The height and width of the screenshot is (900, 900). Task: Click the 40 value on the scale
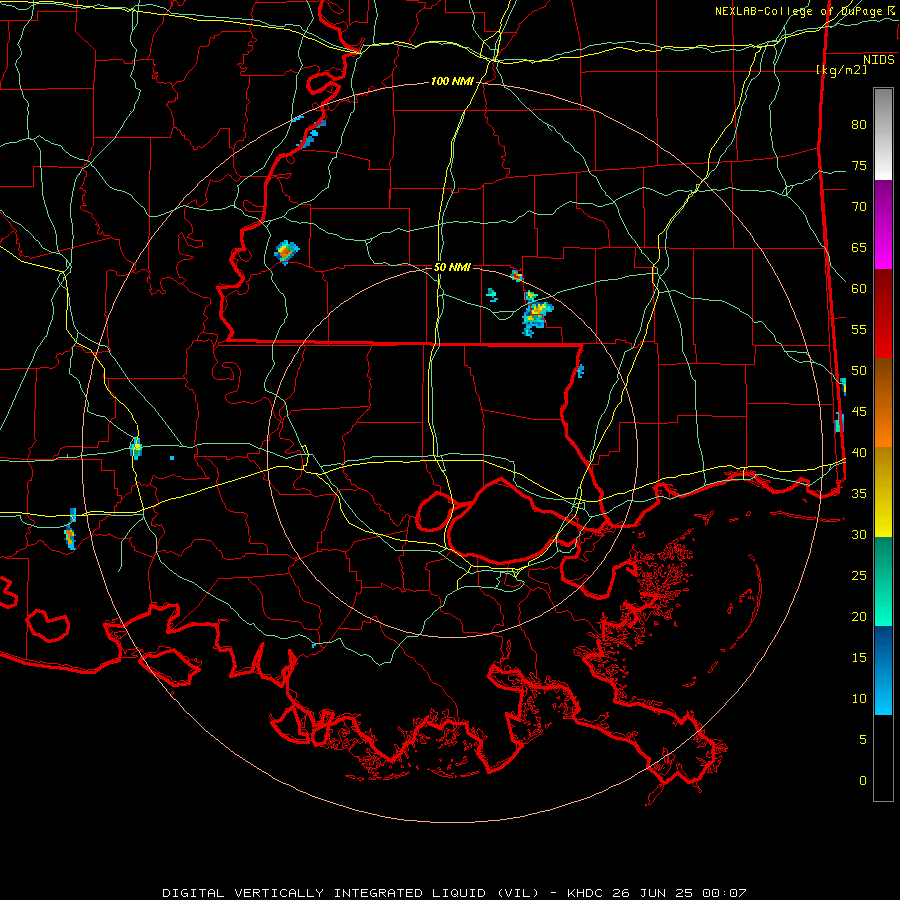[859, 452]
